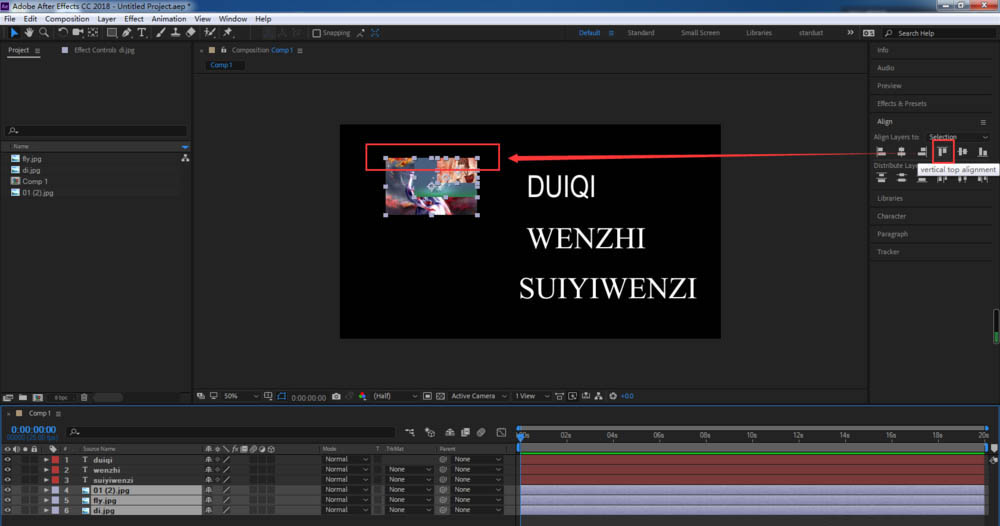Select the Zoom tool magnifier icon
Image resolution: width=1000 pixels, height=526 pixels.
(44, 33)
